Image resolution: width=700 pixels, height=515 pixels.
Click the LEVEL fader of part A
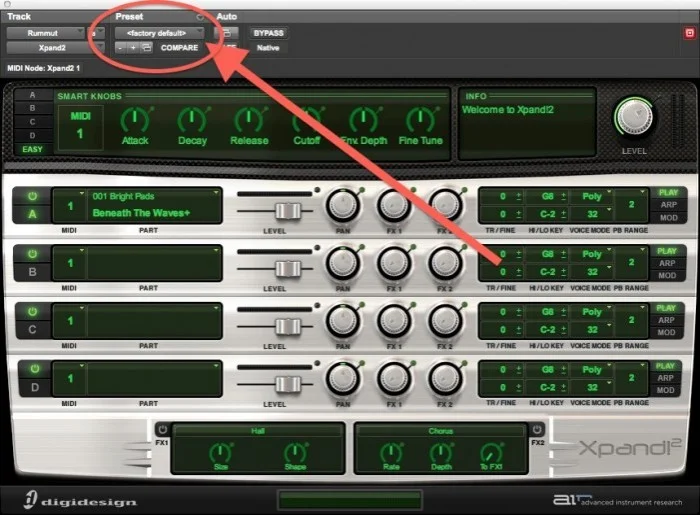coord(288,211)
